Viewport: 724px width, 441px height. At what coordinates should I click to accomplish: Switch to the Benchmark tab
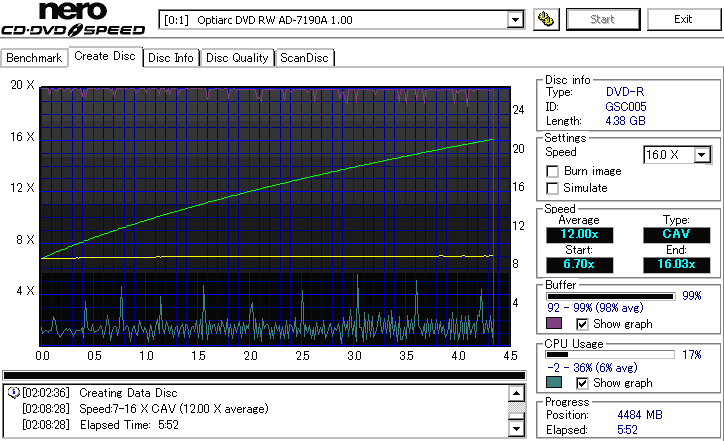tap(34, 58)
